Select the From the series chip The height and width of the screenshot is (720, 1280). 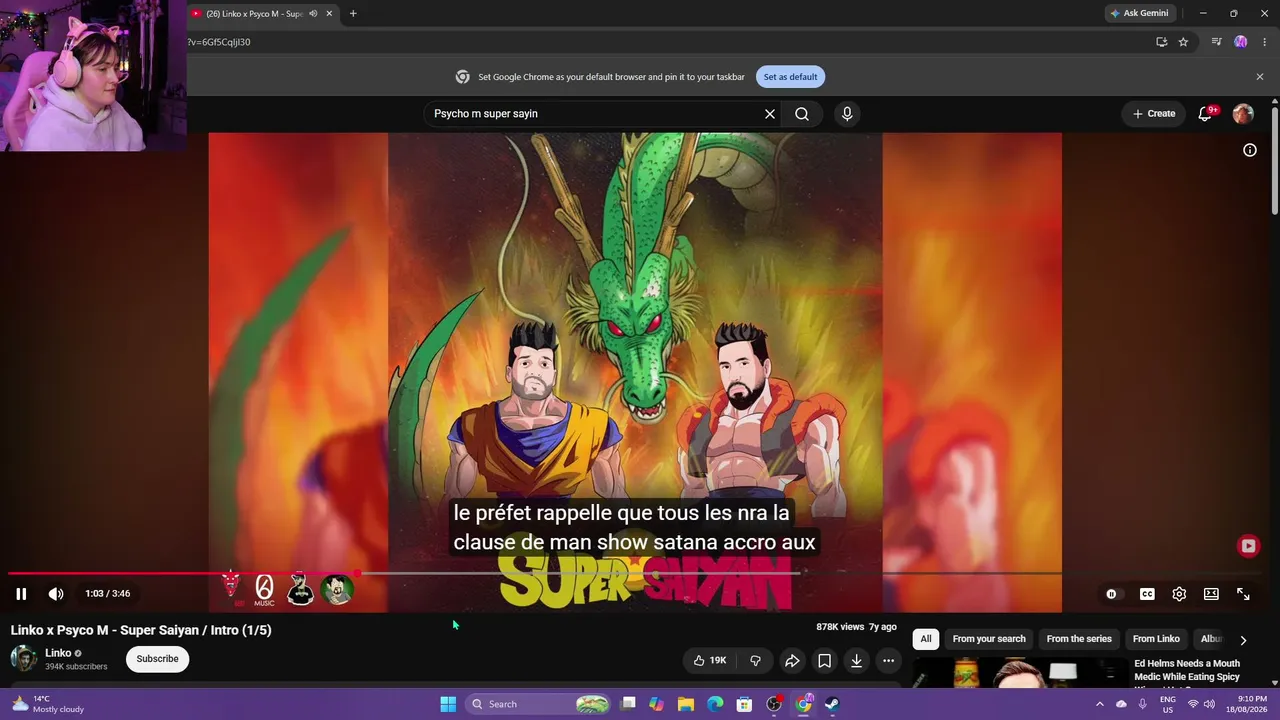pyautogui.click(x=1079, y=639)
